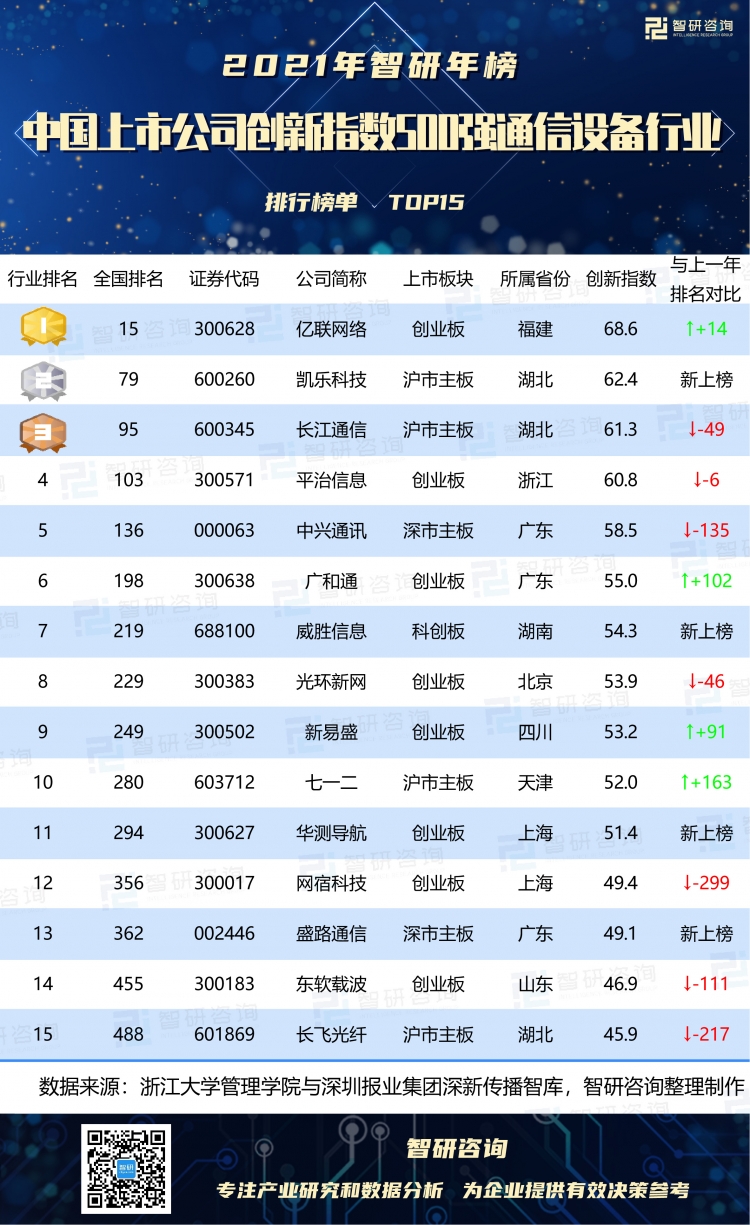Click the 公司简称 column header

point(332,279)
